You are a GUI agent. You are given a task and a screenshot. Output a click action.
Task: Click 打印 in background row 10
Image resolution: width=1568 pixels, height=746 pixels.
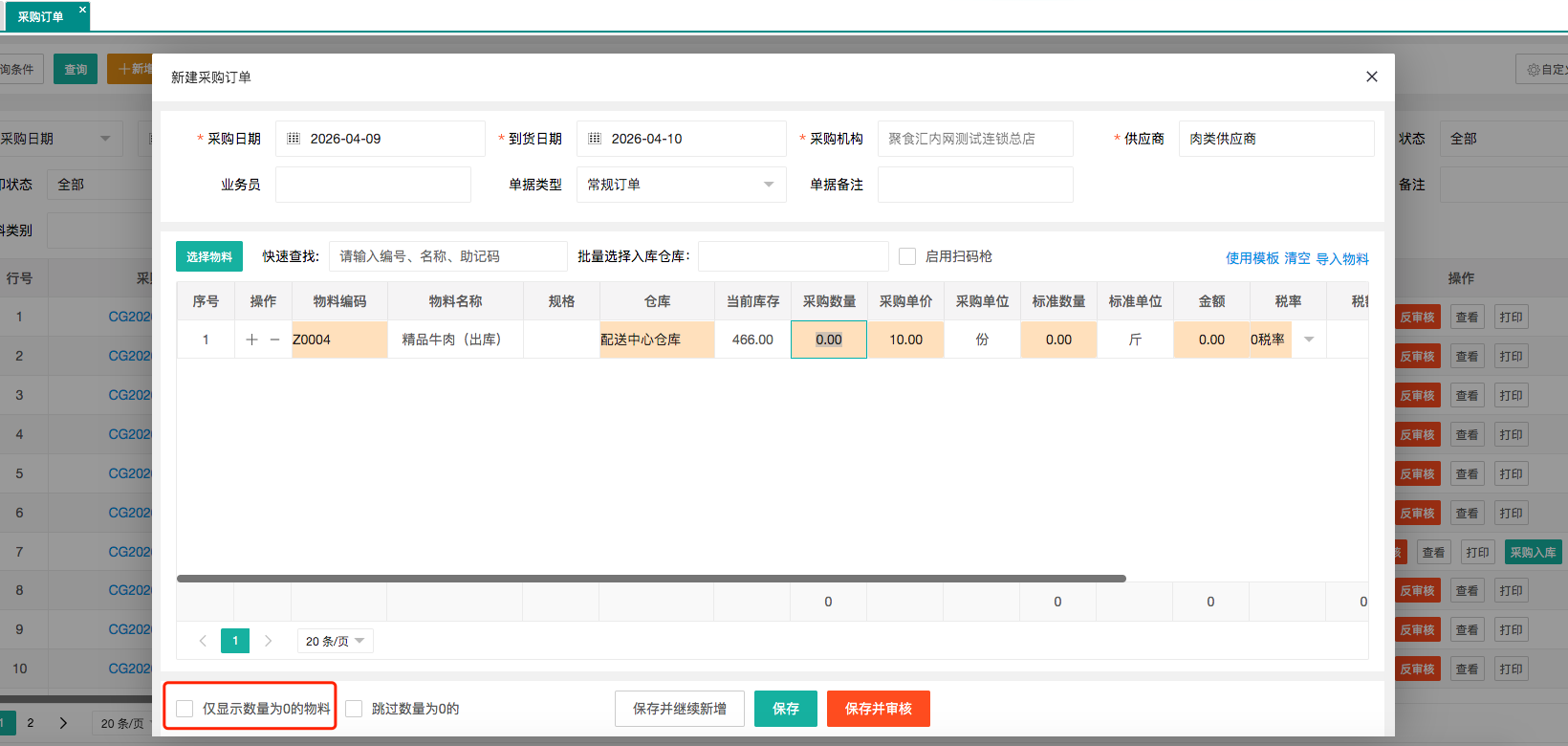pos(1511,669)
